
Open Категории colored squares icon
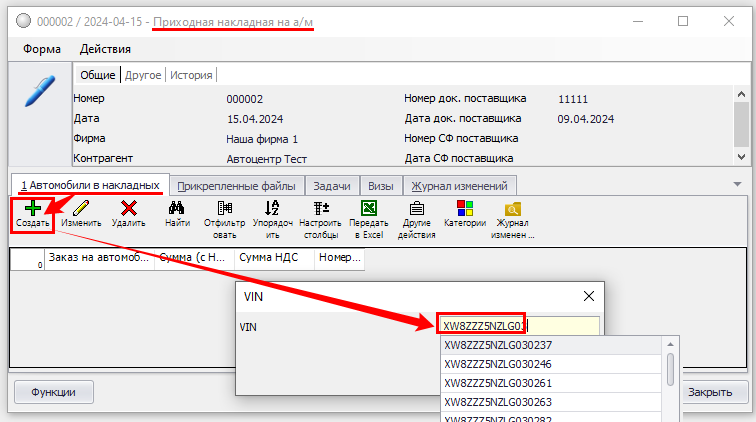pyautogui.click(x=465, y=208)
